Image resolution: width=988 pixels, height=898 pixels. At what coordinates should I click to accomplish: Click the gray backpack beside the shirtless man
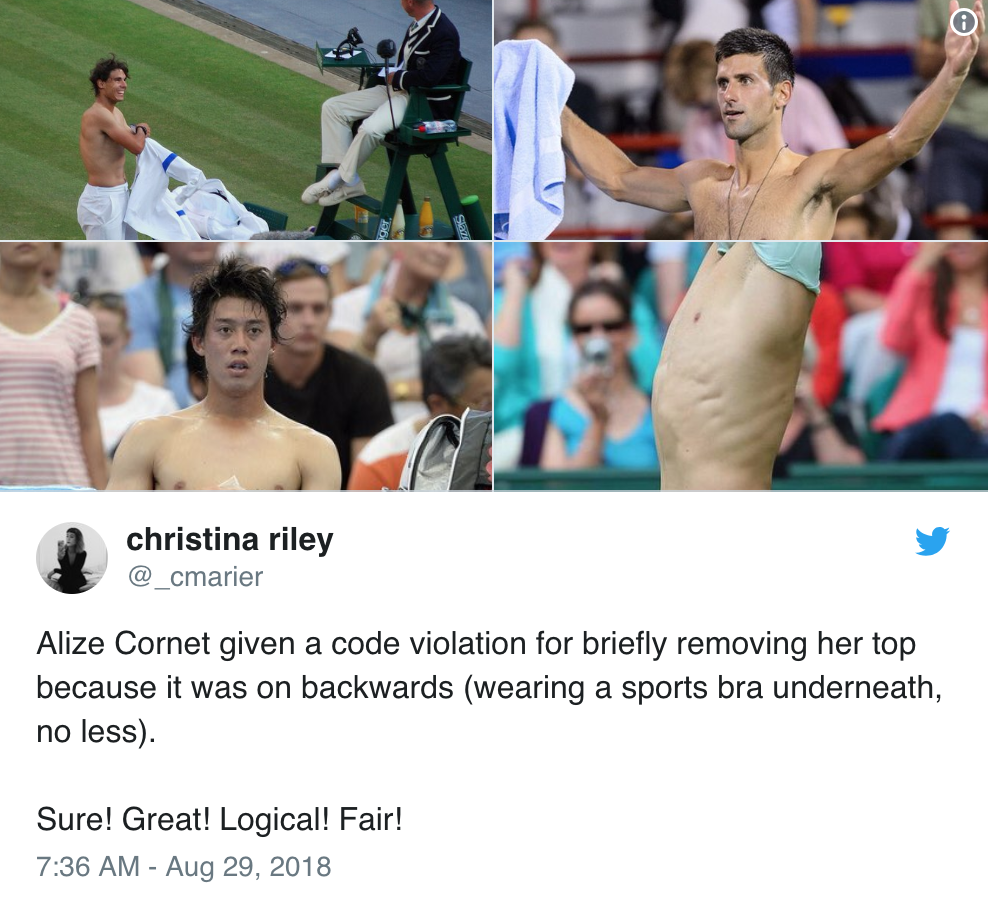446,450
